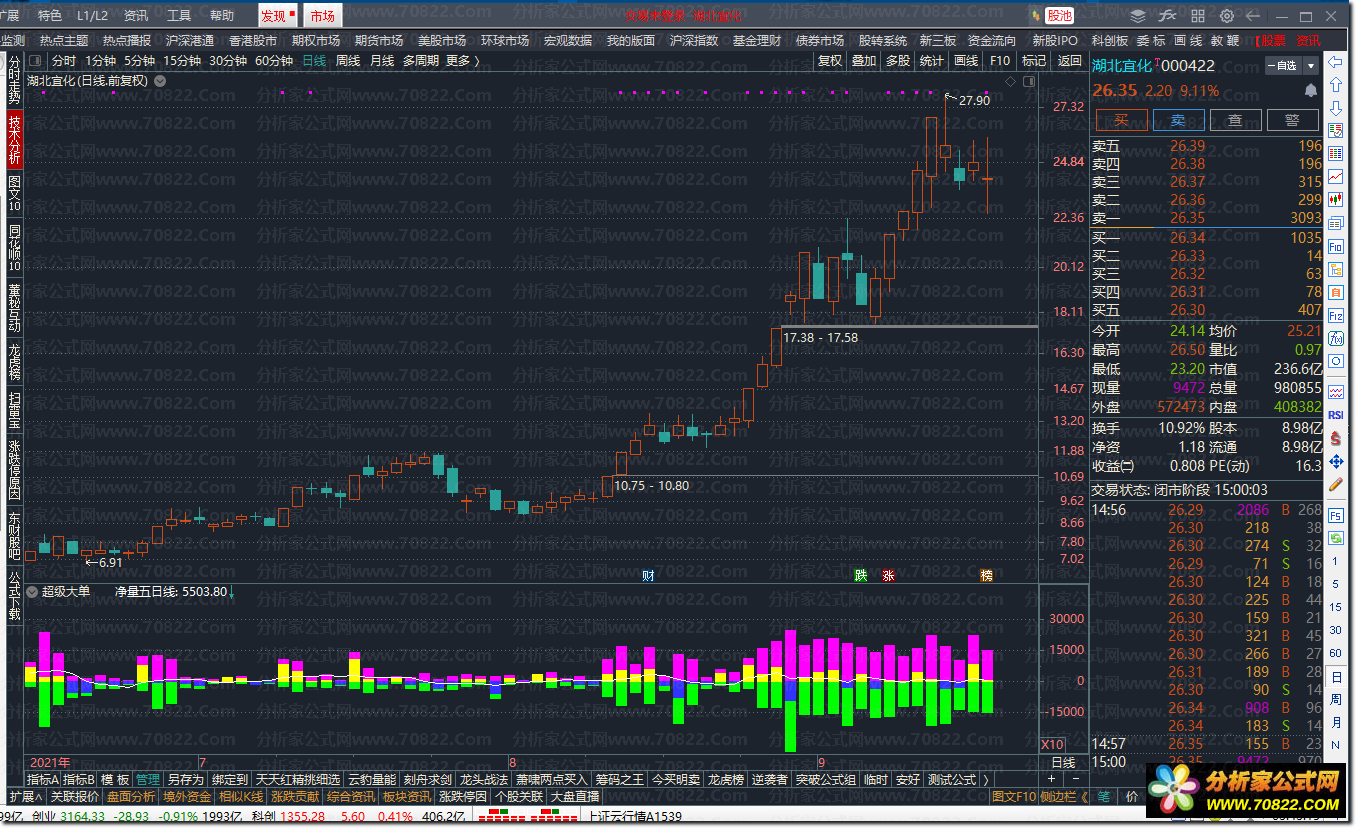Select 技术分析 in left sidebar
The image size is (1358, 829).
pos(14,138)
